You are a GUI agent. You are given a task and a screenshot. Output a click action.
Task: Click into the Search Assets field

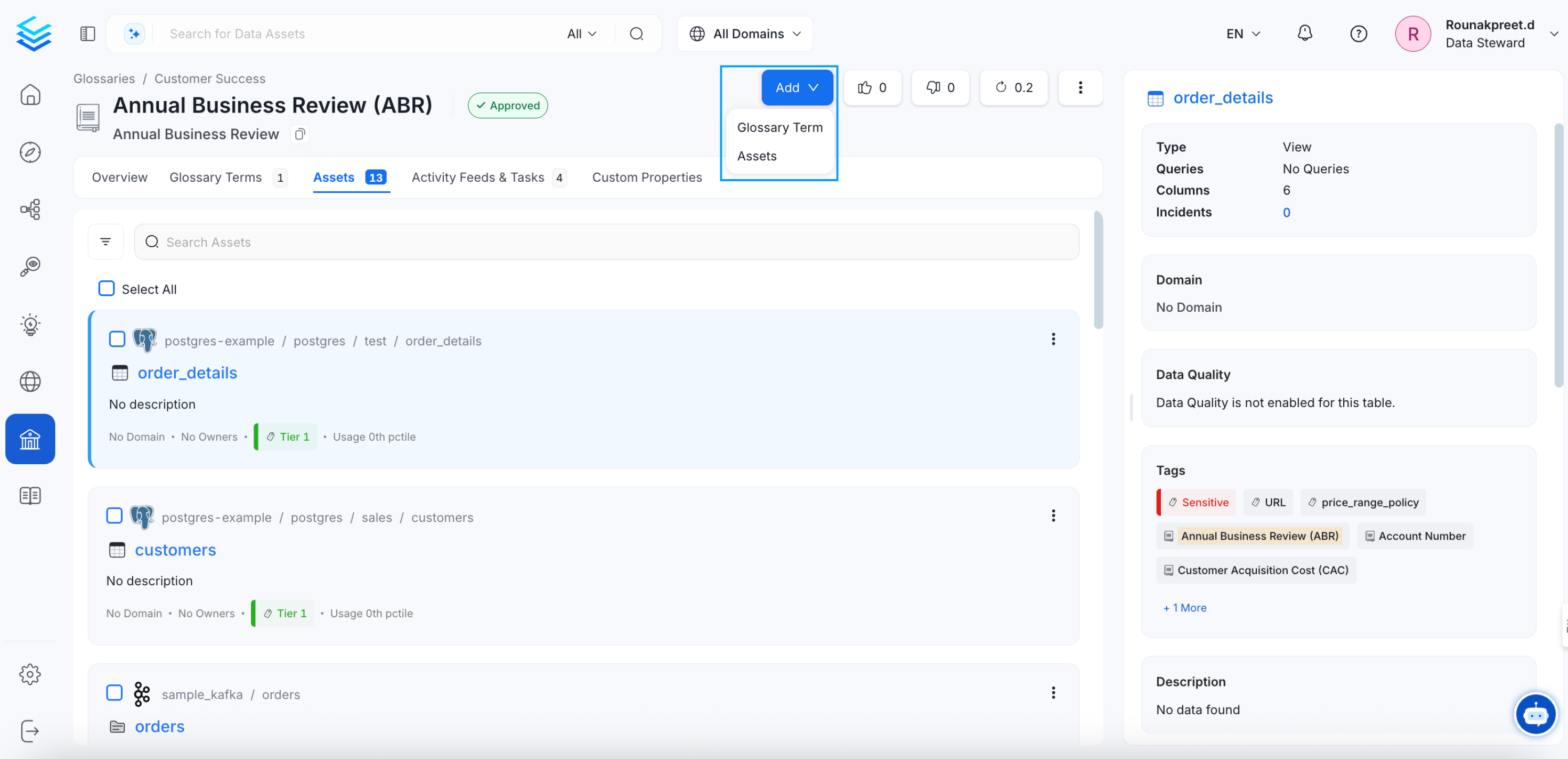(x=606, y=242)
